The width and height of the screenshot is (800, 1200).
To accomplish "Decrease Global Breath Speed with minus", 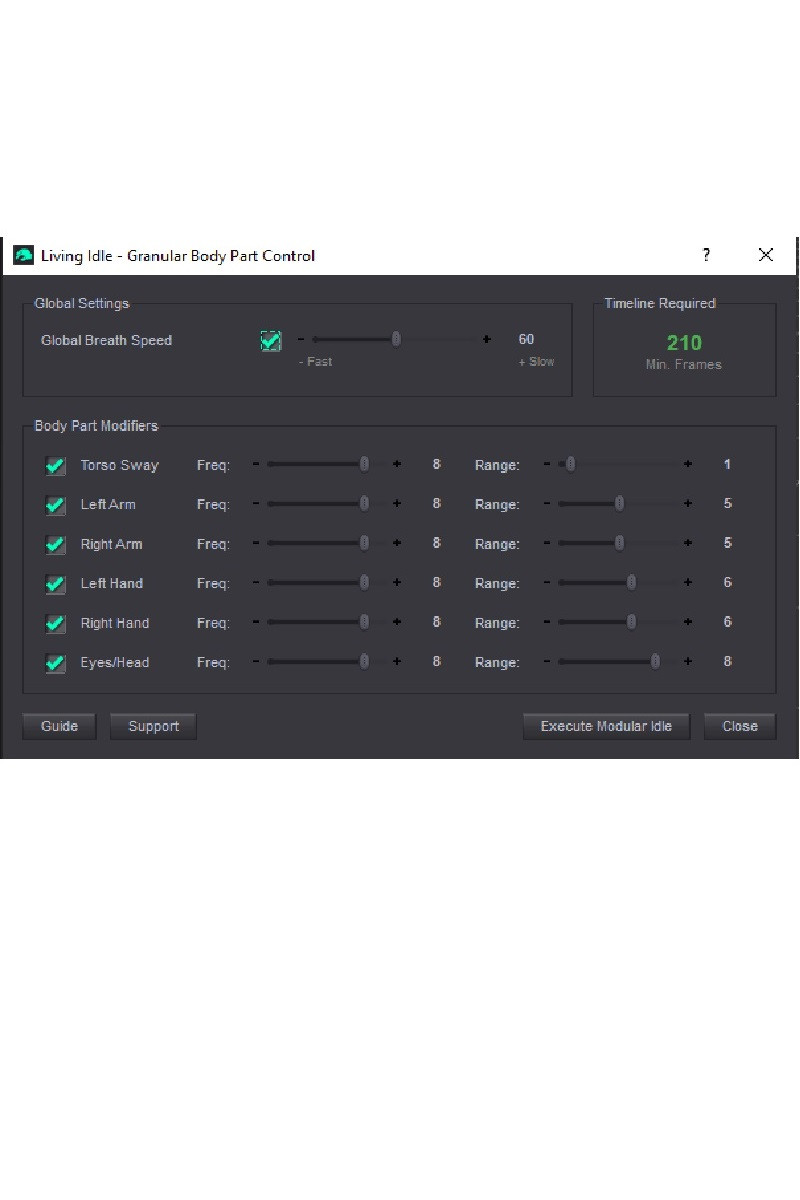I will point(301,339).
